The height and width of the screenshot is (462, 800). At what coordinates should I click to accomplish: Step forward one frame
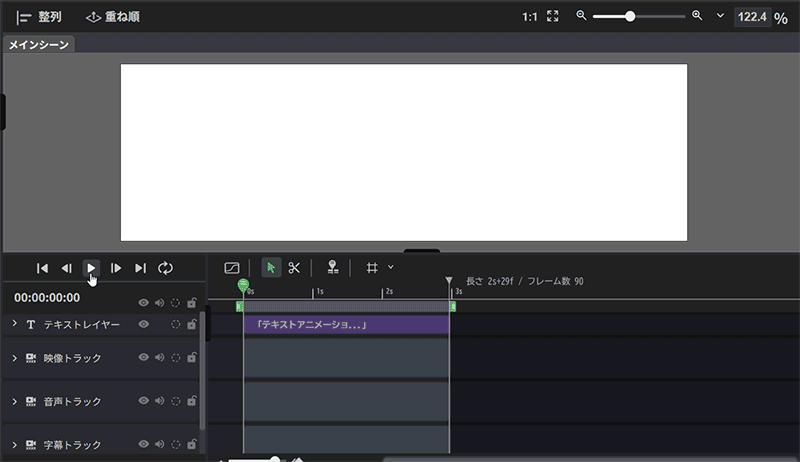point(116,268)
